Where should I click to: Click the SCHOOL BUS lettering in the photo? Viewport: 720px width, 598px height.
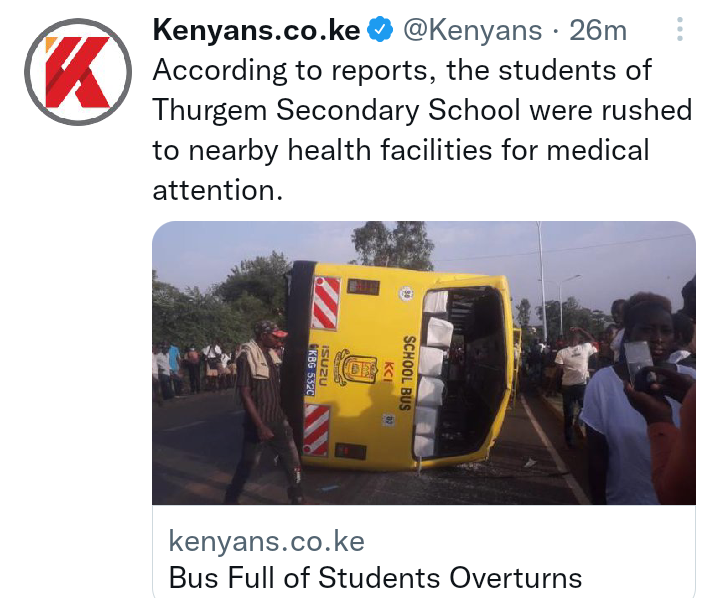408,373
